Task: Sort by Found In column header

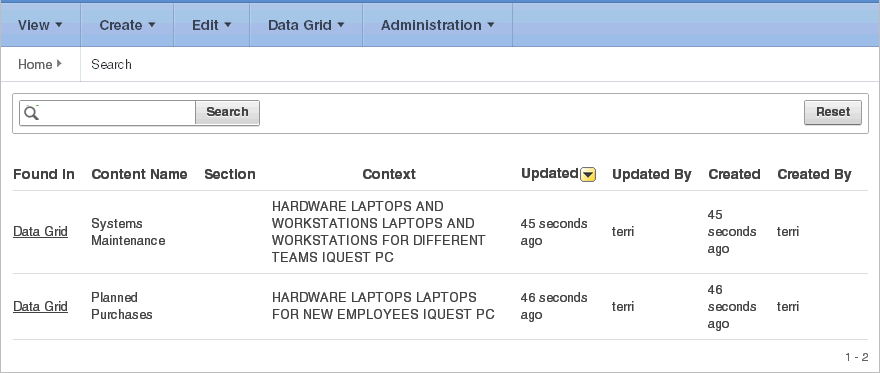Action: click(44, 174)
